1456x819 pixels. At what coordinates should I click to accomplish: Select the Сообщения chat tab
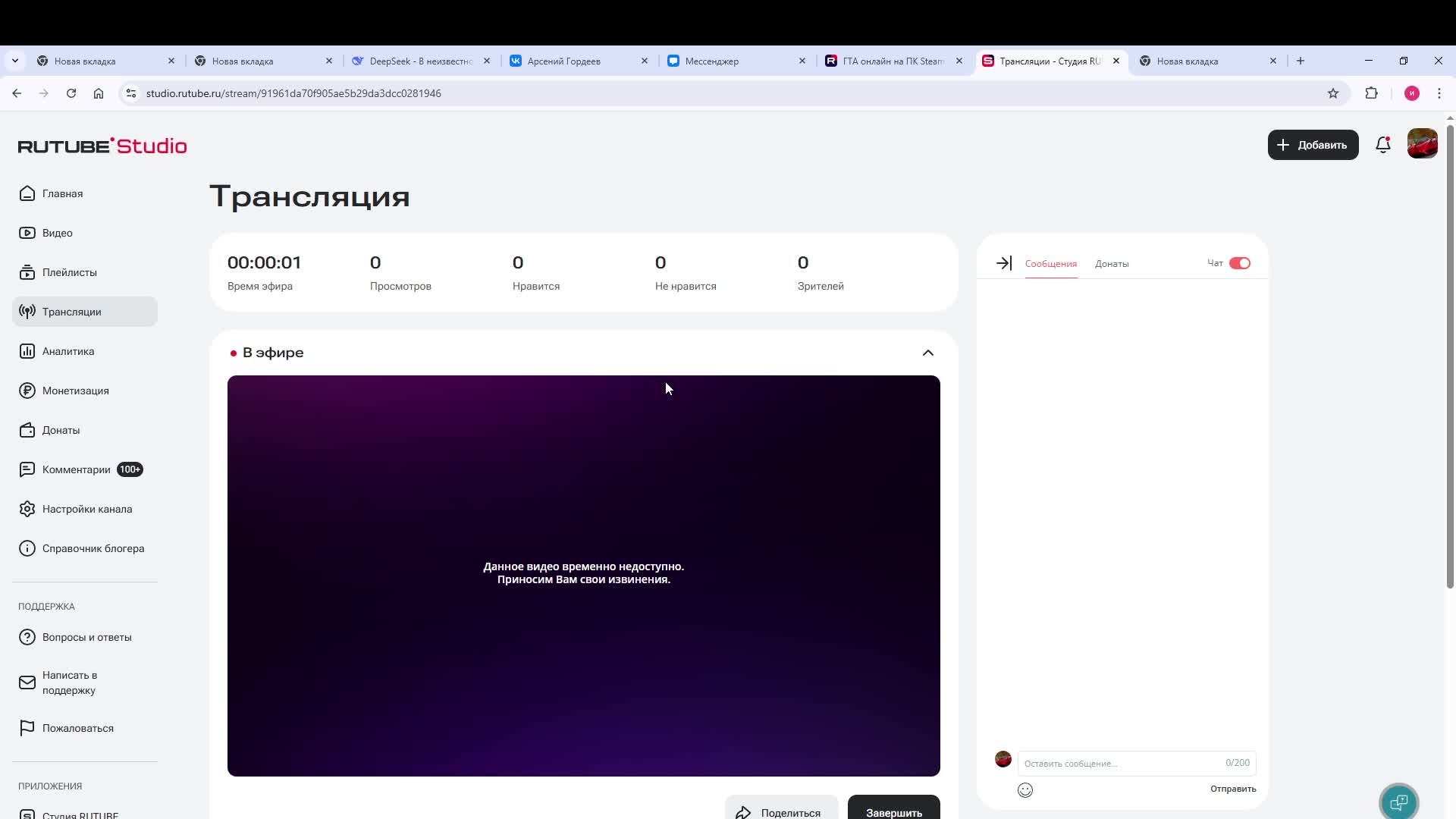point(1050,264)
